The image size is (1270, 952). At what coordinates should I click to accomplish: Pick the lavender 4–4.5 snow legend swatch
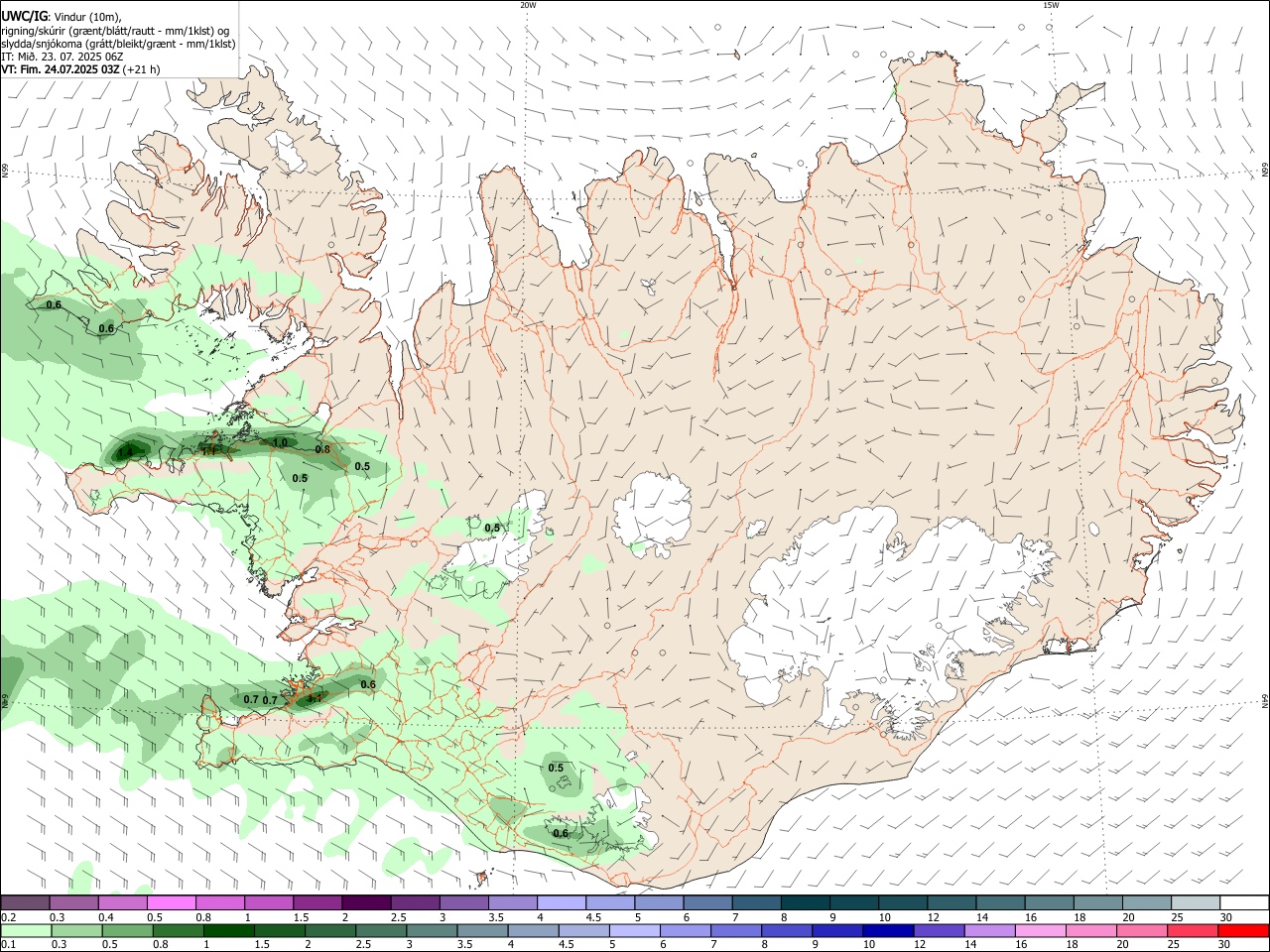coord(560,903)
